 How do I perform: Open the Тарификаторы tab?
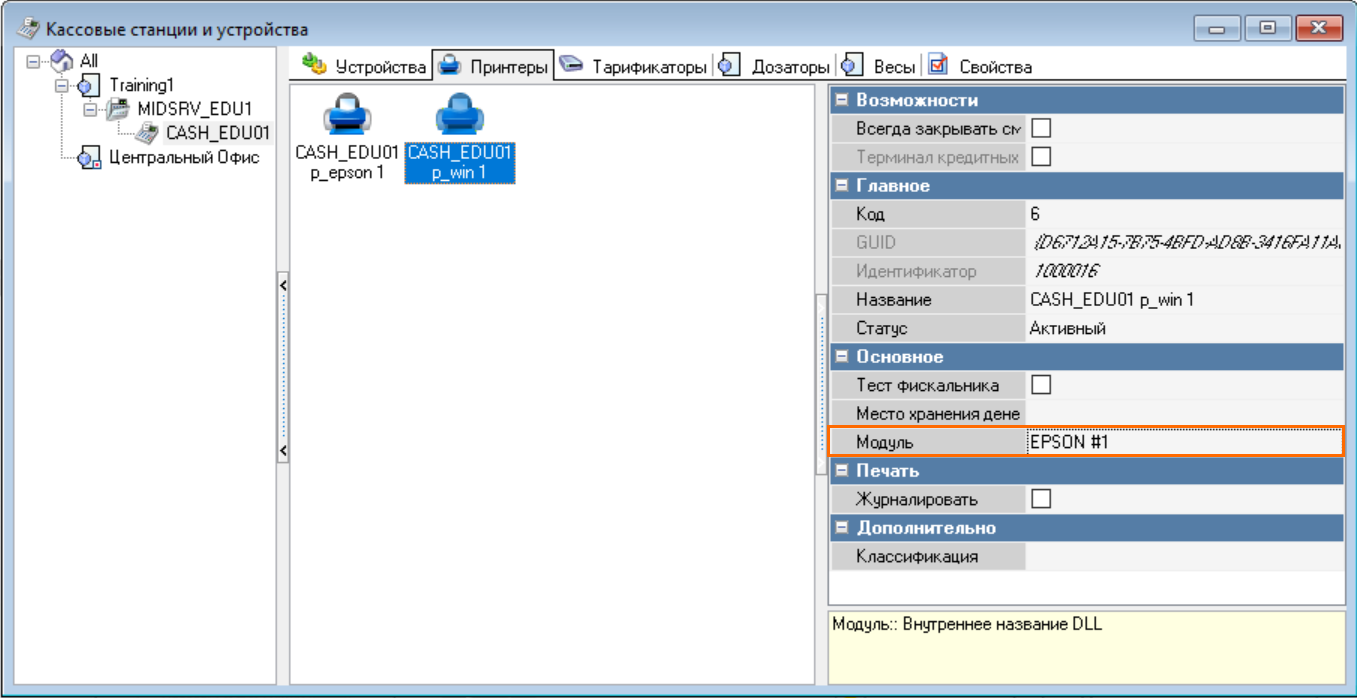(x=649, y=67)
